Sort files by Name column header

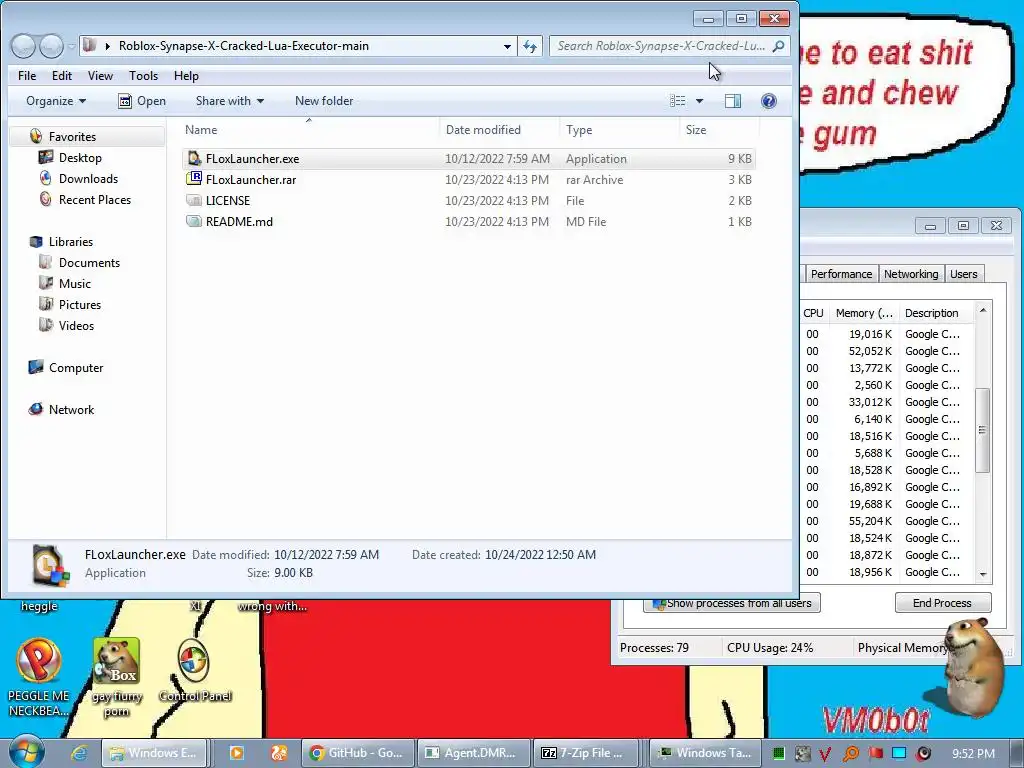308,129
